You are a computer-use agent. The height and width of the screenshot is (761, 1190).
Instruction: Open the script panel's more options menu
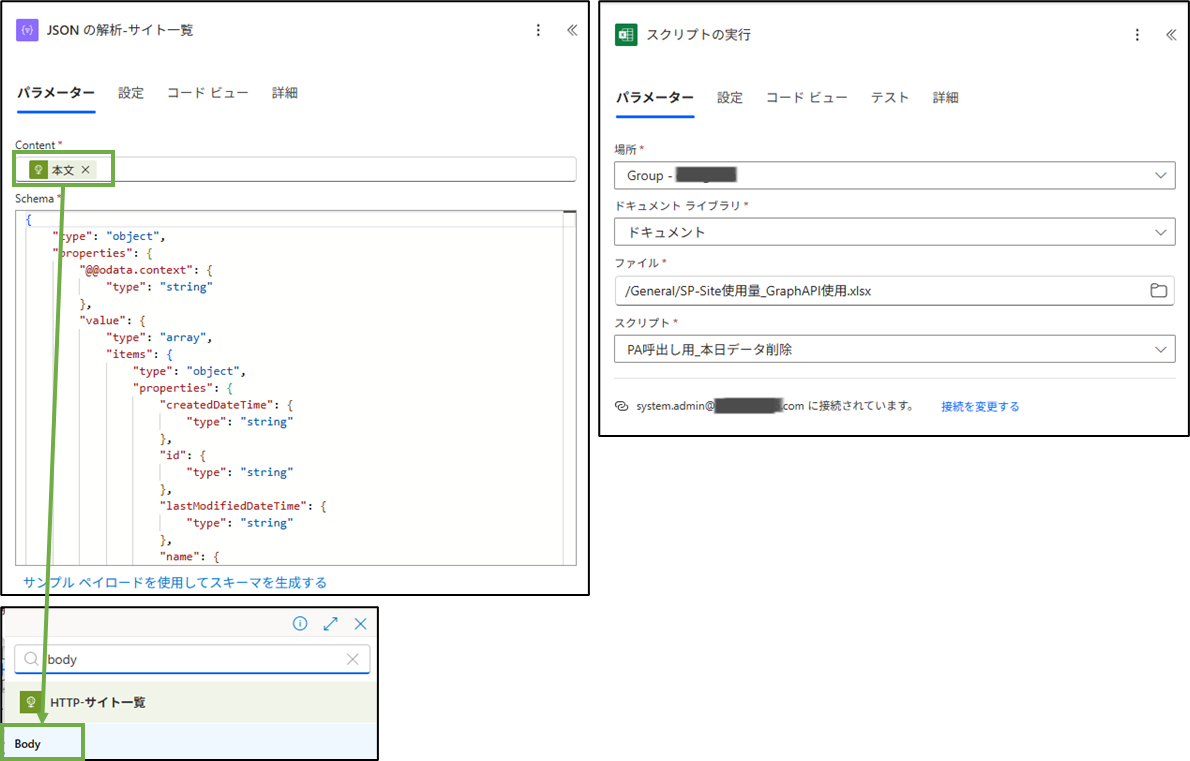[x=1137, y=35]
